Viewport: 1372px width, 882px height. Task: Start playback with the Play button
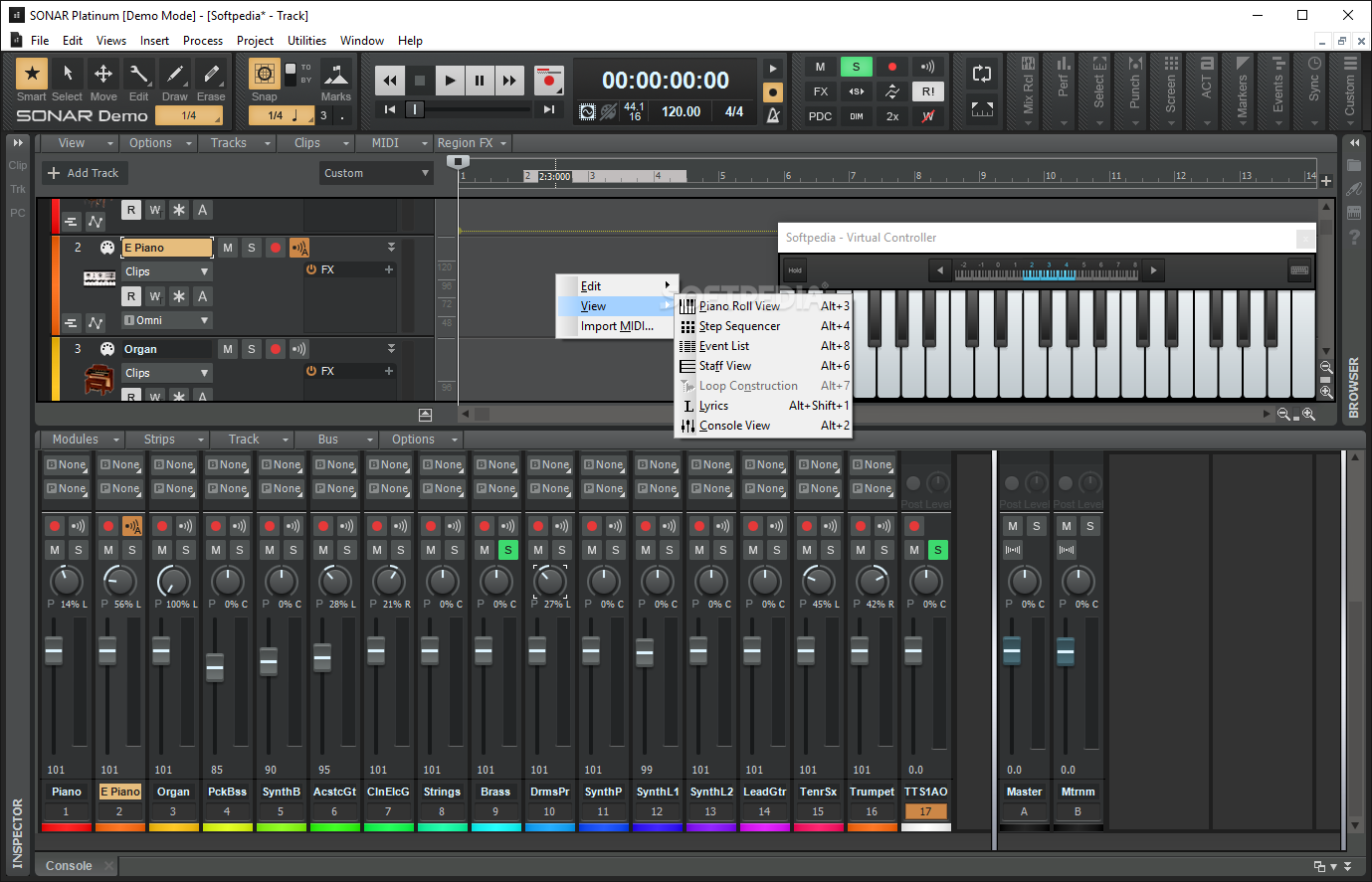[450, 81]
